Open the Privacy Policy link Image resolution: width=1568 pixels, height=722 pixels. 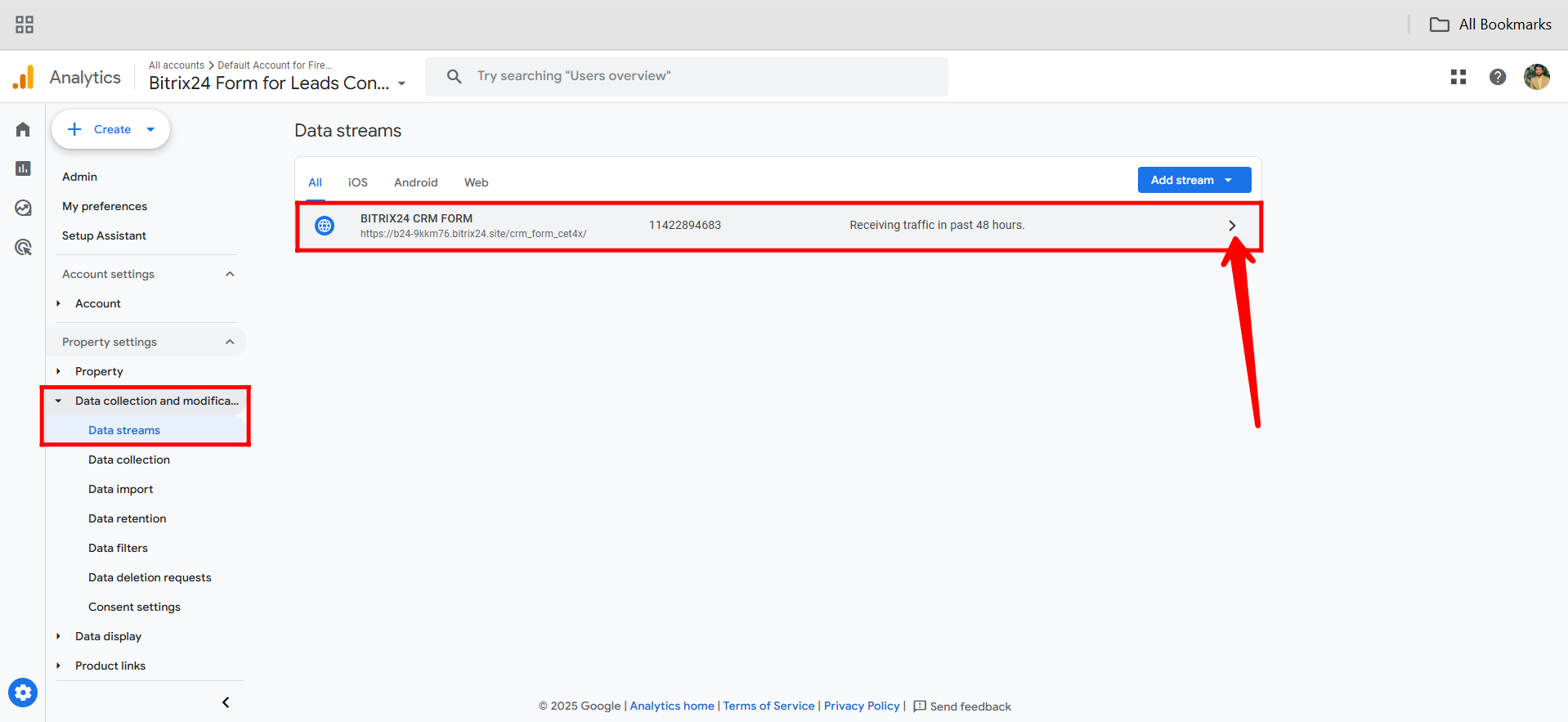(x=862, y=706)
